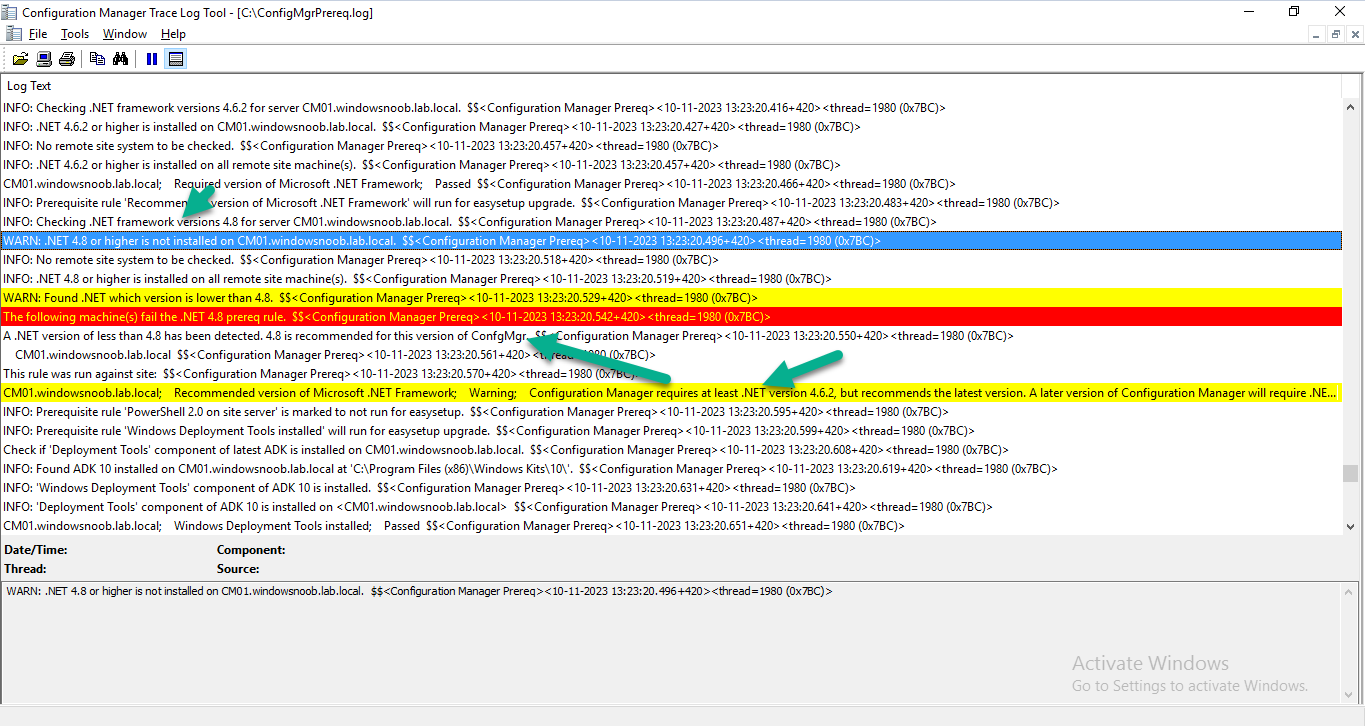Select '.NET 4.6.2 or higher is installed on CM01' line
This screenshot has width=1365, height=726.
tap(672, 127)
